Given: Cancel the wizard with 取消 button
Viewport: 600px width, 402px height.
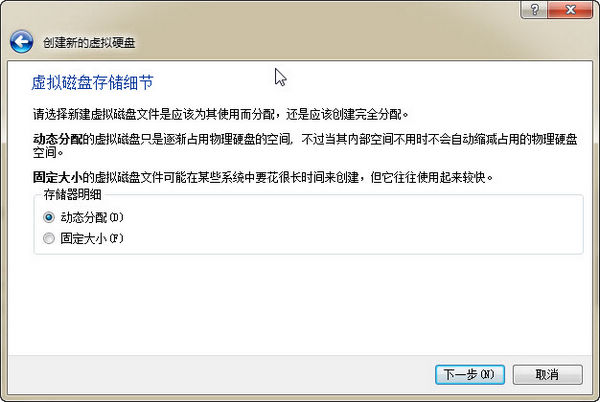Looking at the screenshot, I should click(548, 374).
